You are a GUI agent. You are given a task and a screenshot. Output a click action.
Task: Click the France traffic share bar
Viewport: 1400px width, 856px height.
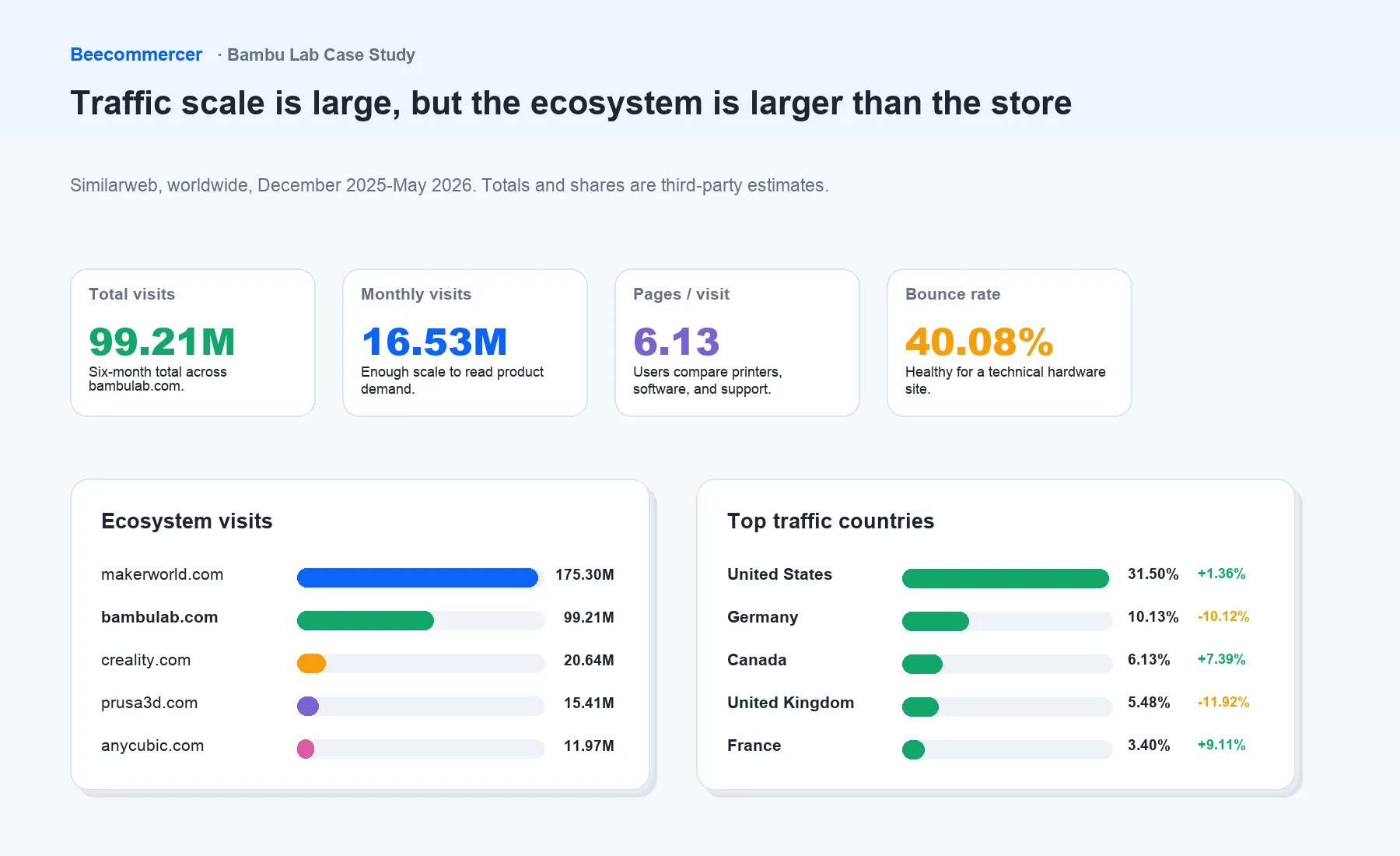coord(913,749)
